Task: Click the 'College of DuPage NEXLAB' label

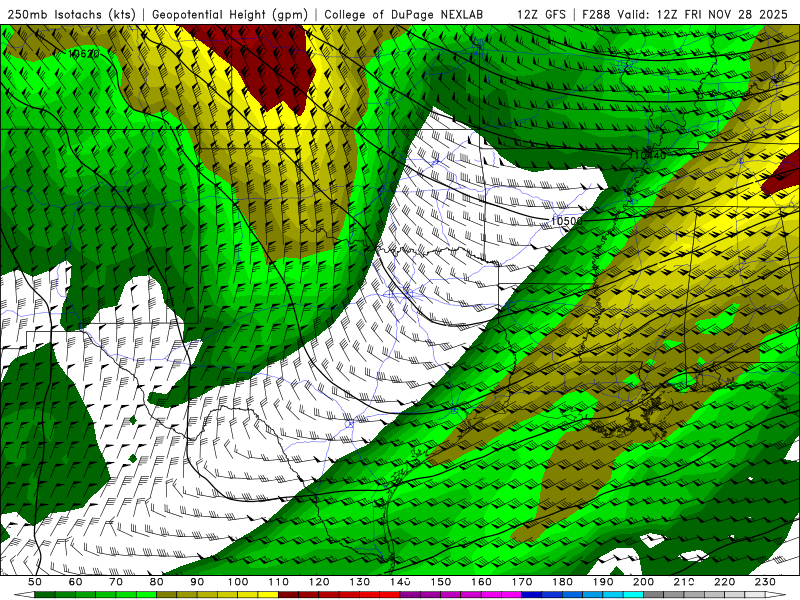Action: (x=403, y=14)
